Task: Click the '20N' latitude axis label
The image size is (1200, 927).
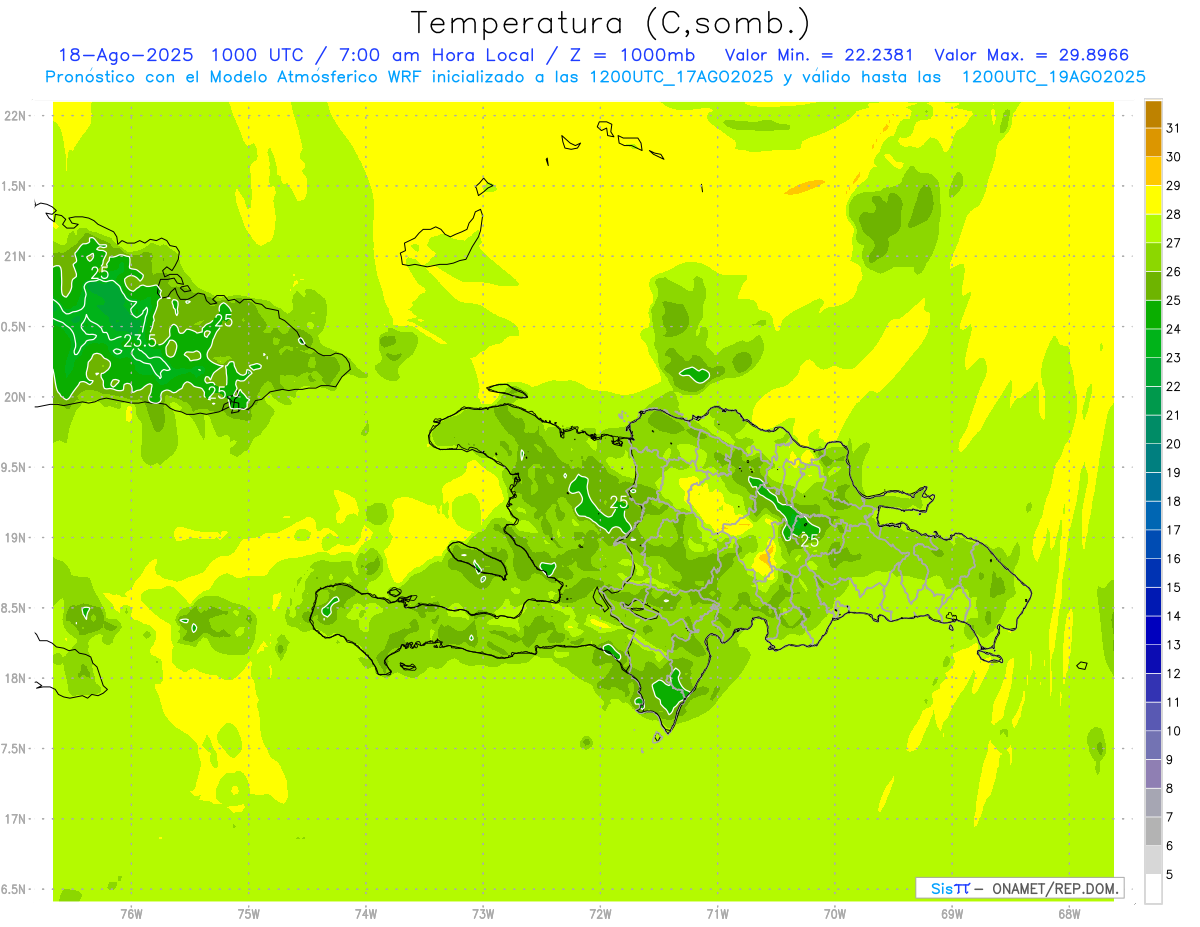Action: pyautogui.click(x=15, y=397)
